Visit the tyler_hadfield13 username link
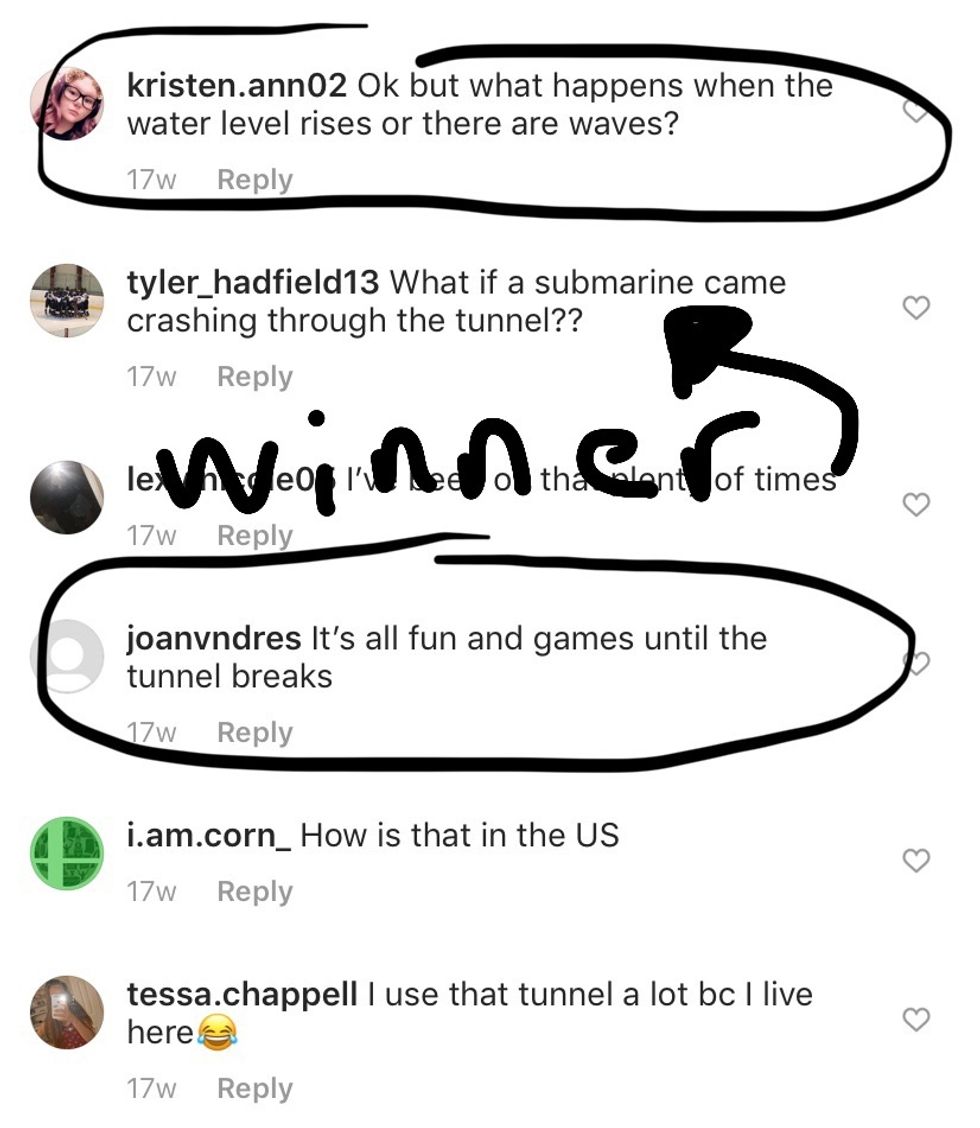The width and height of the screenshot is (980, 1128). [x=253, y=283]
